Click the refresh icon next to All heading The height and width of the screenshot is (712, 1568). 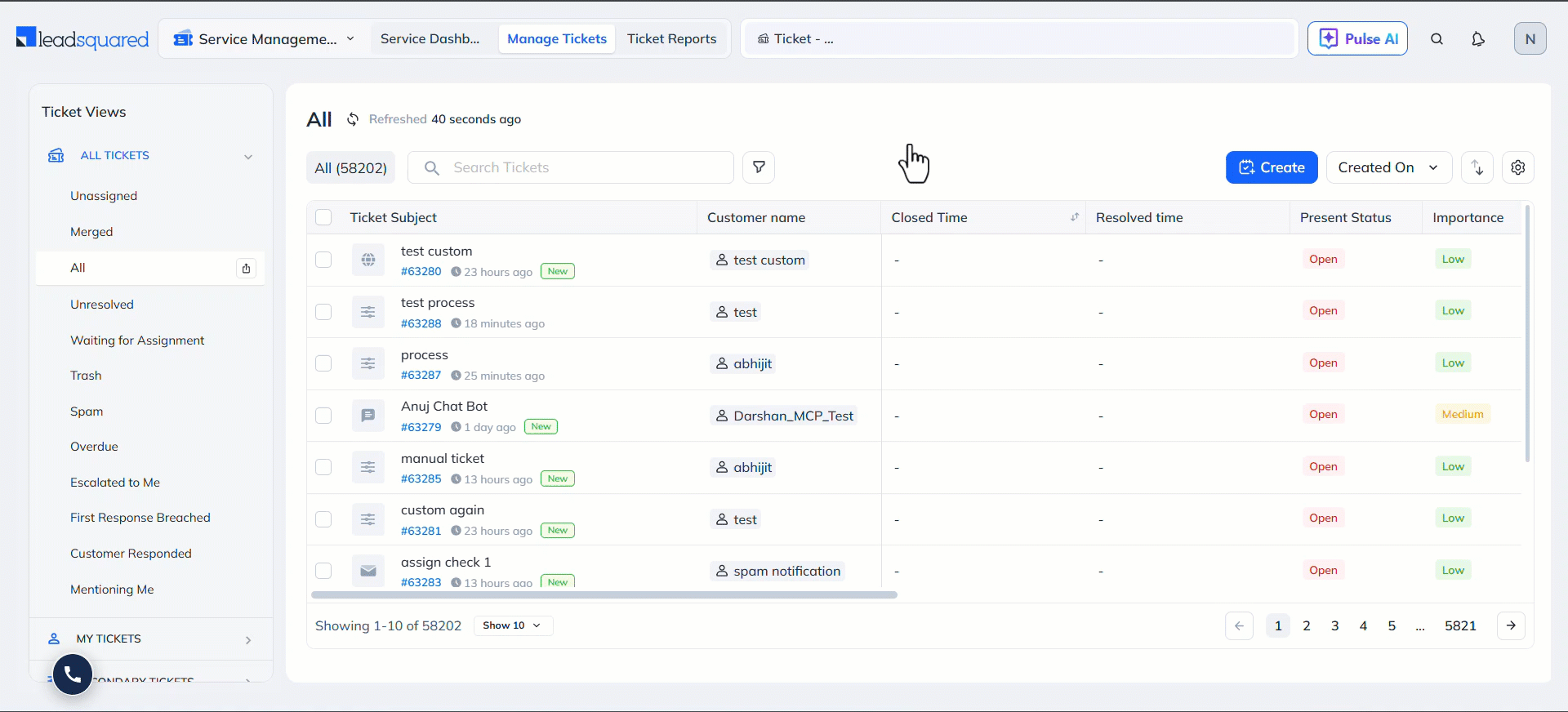pos(353,119)
